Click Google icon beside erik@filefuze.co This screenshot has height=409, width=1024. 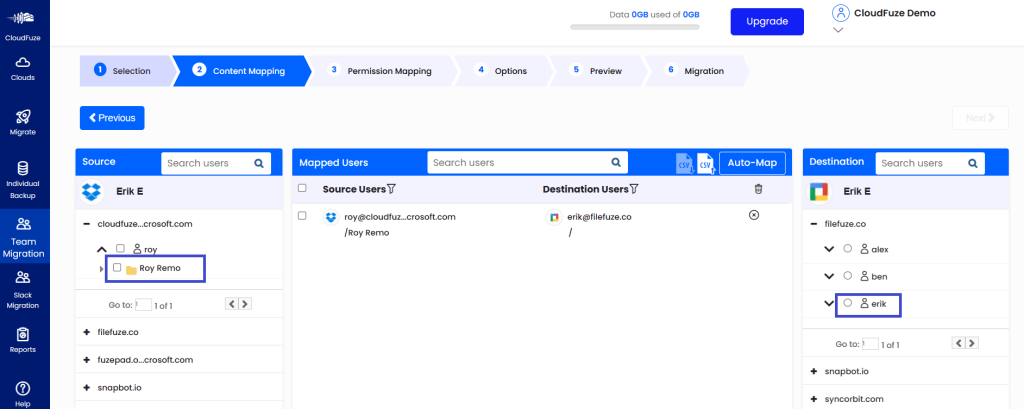(554, 218)
